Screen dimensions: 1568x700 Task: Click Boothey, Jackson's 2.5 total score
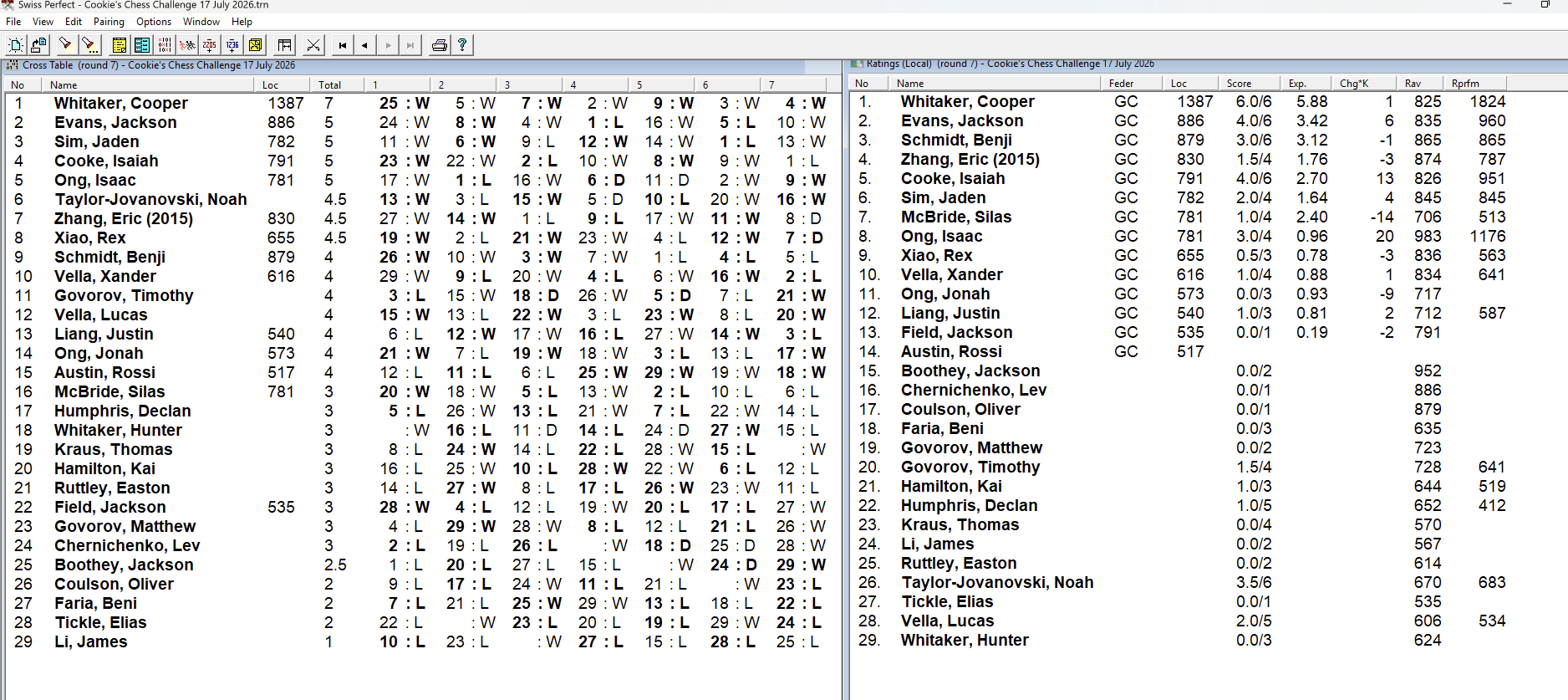click(x=335, y=565)
